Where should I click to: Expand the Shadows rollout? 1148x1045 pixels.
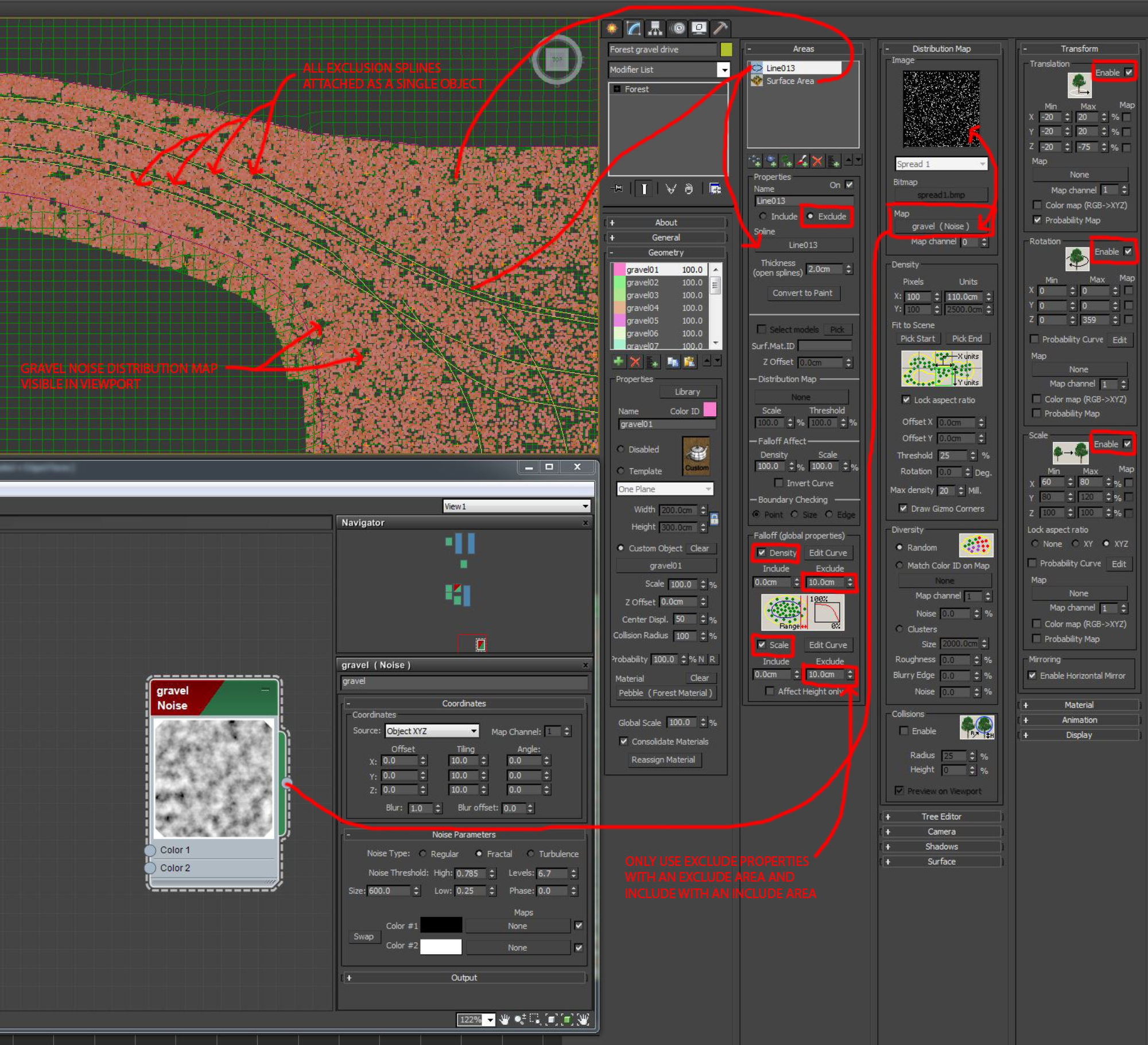click(941, 846)
